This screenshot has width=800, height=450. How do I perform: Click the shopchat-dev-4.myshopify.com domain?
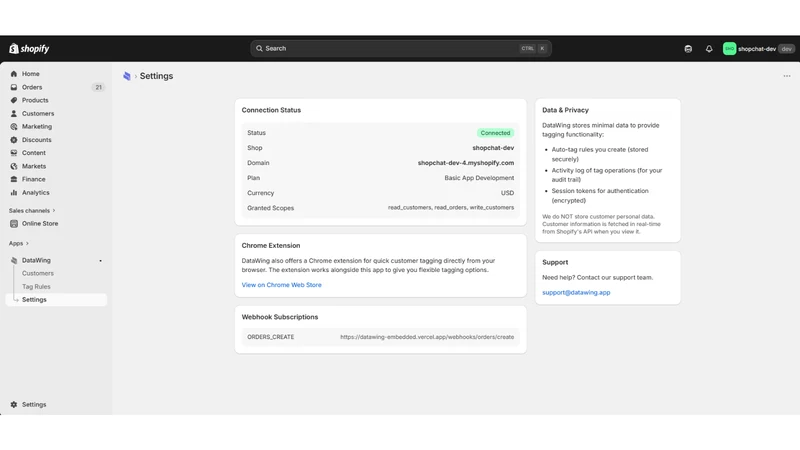[x=466, y=163]
